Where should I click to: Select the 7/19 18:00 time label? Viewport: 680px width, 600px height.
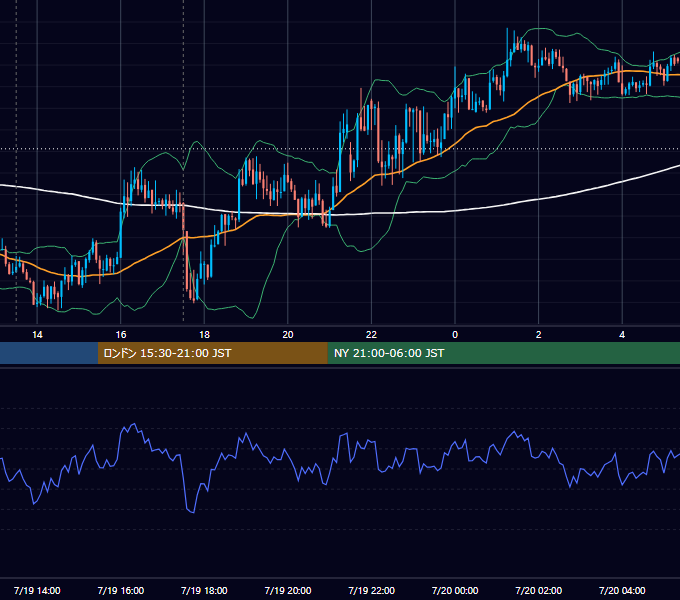(x=204, y=590)
